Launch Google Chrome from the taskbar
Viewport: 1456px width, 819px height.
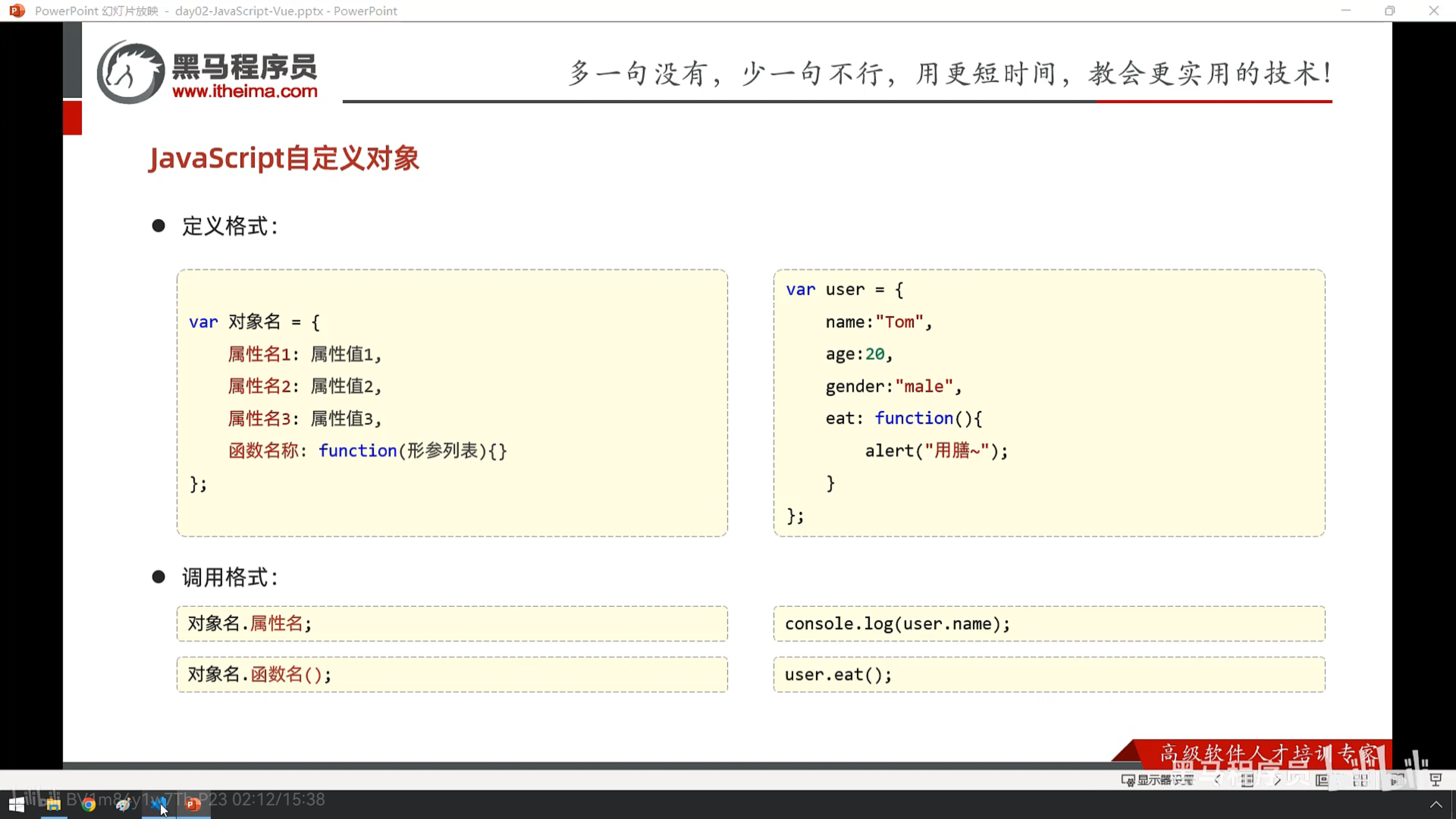[x=88, y=804]
